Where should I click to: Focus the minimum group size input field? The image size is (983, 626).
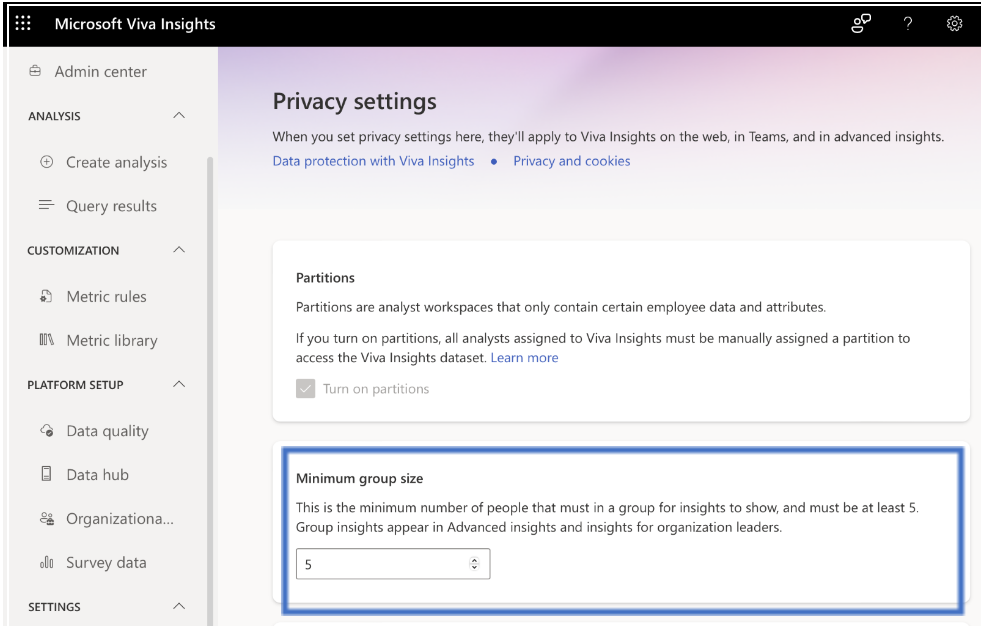[393, 564]
